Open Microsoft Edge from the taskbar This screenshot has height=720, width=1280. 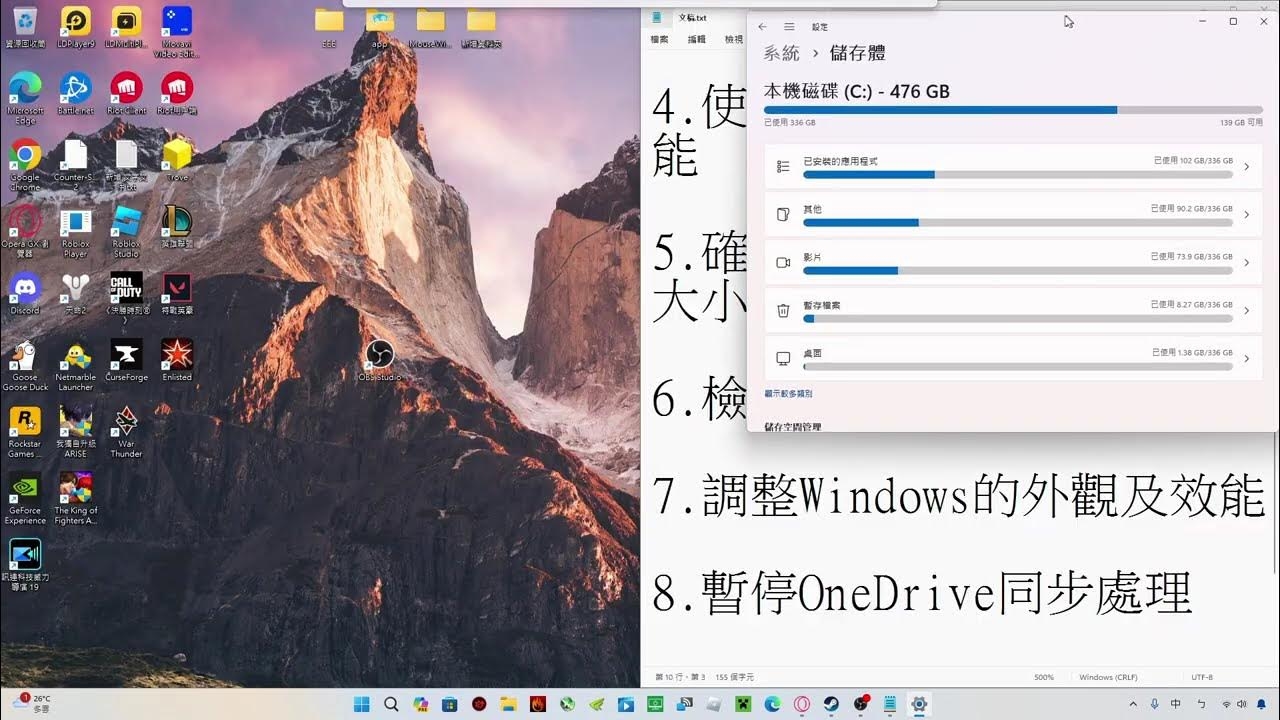coord(773,704)
